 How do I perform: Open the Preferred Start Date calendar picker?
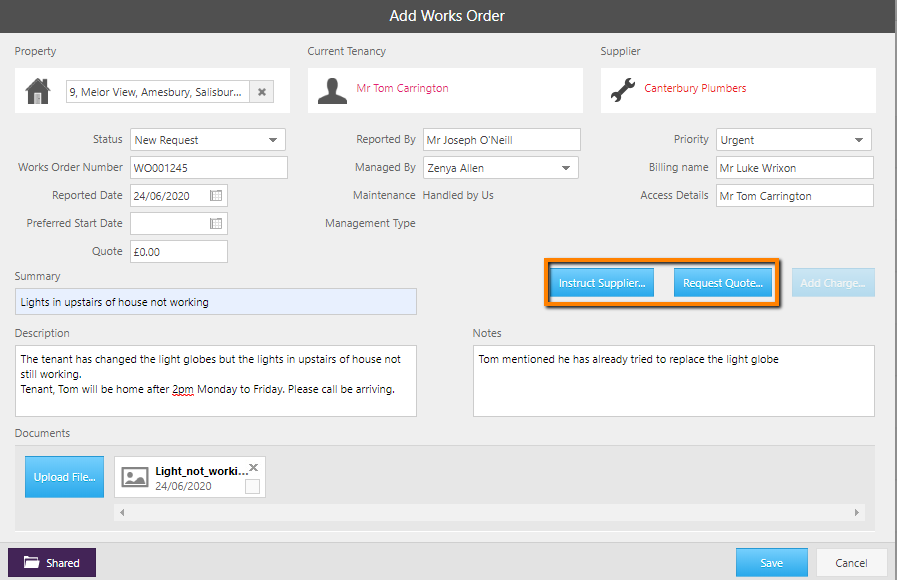(x=216, y=224)
